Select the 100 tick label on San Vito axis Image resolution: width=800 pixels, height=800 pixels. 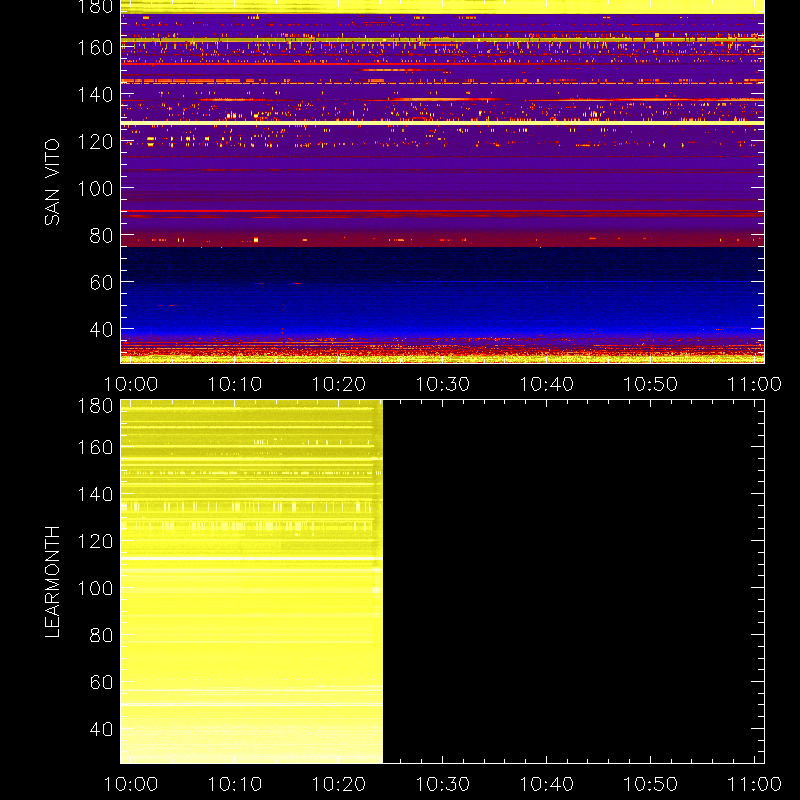point(95,188)
